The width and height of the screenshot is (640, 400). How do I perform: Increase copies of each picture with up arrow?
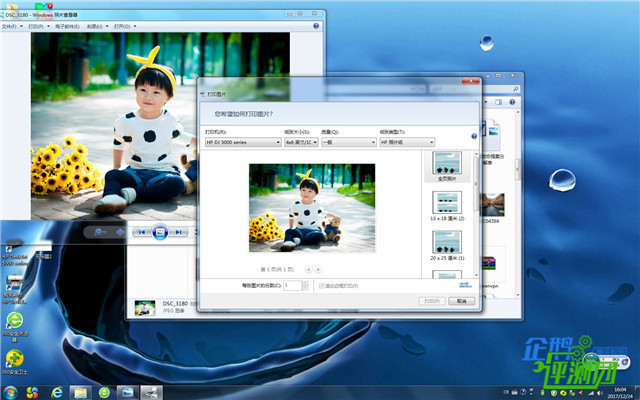click(305, 283)
